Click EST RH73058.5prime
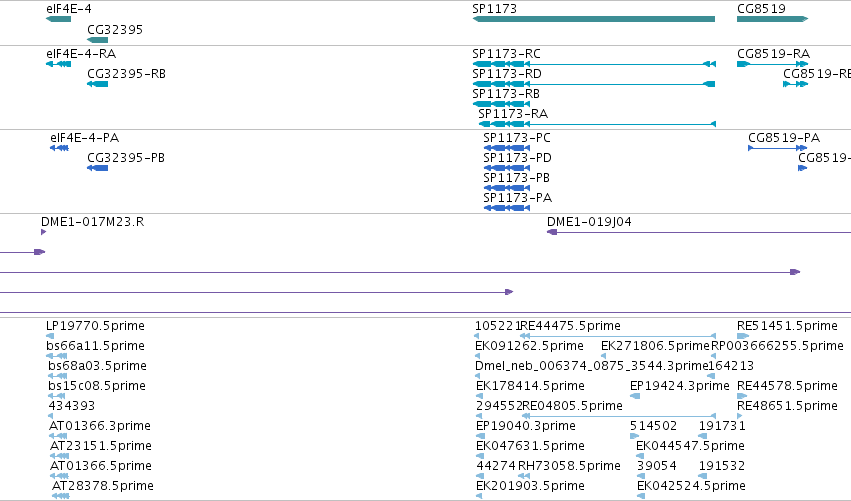The width and height of the screenshot is (851, 501). 524,476
